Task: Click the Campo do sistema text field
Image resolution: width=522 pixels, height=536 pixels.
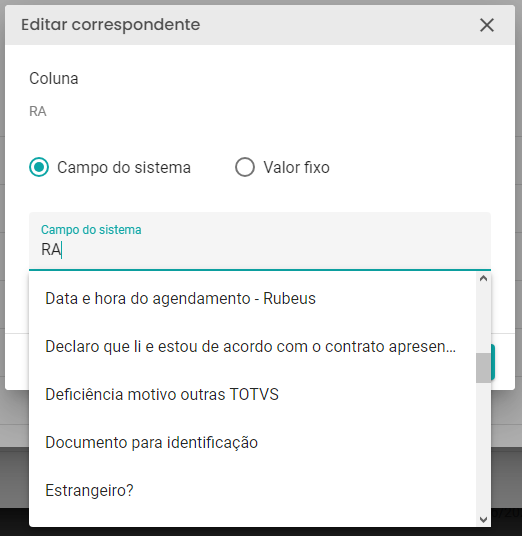Action: point(260,241)
